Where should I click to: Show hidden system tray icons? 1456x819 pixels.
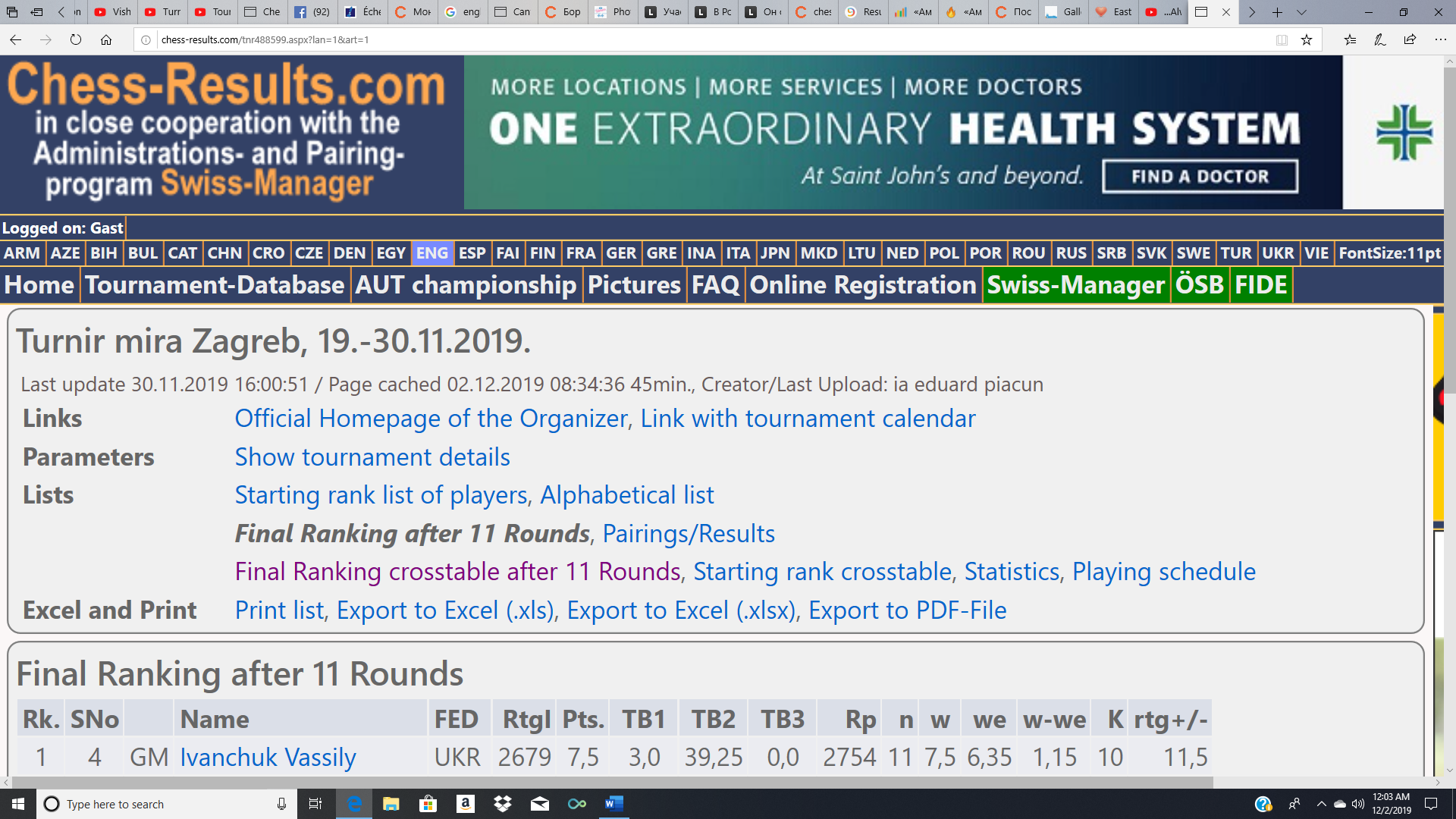click(1321, 804)
